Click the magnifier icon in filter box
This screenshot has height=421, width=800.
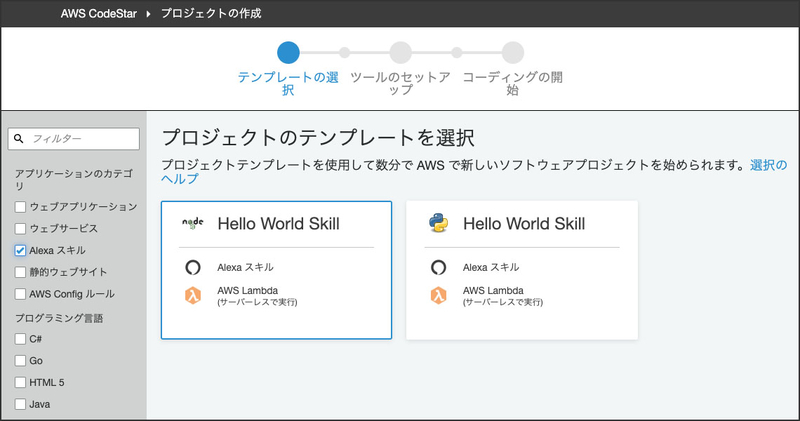click(19, 139)
